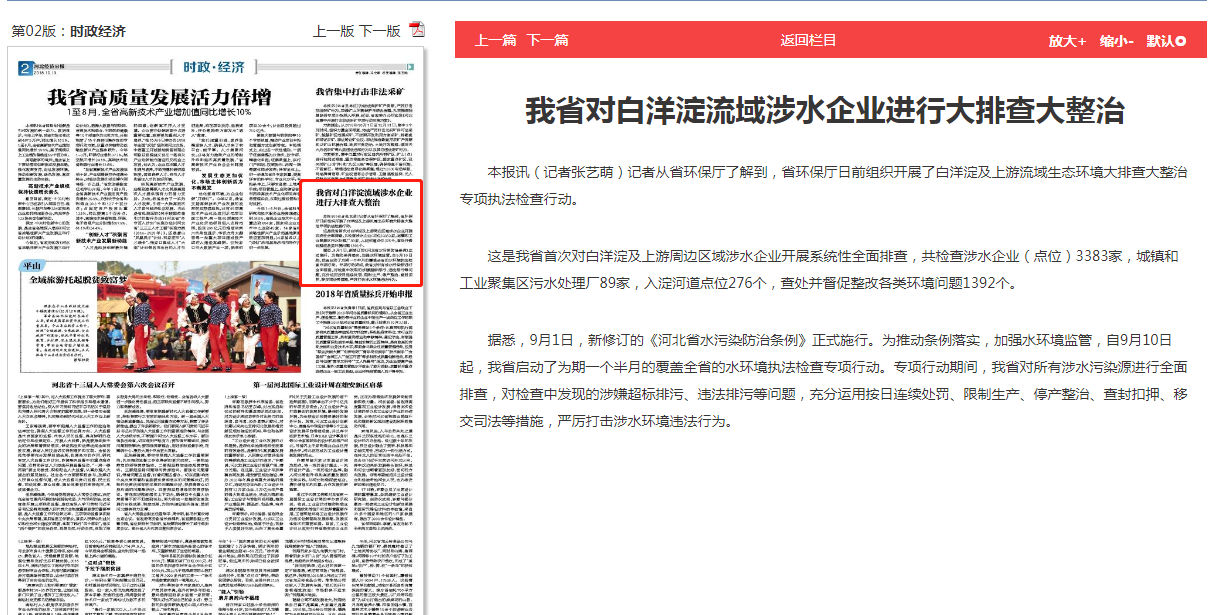The width and height of the screenshot is (1216, 615).
Task: Enlarge text with 放大+ button
Action: 1067,41
